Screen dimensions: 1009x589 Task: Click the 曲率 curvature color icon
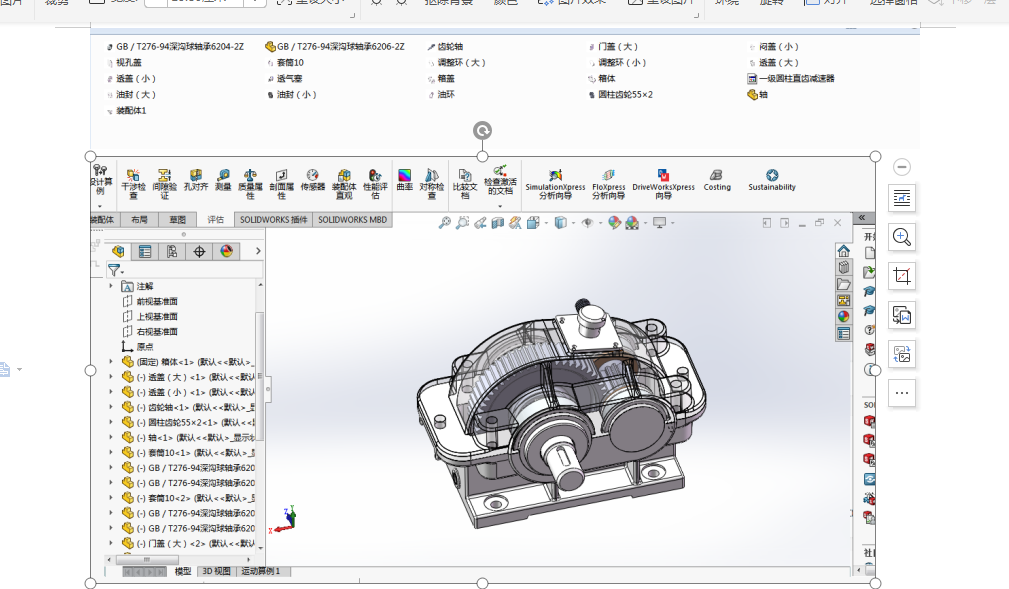tap(404, 180)
